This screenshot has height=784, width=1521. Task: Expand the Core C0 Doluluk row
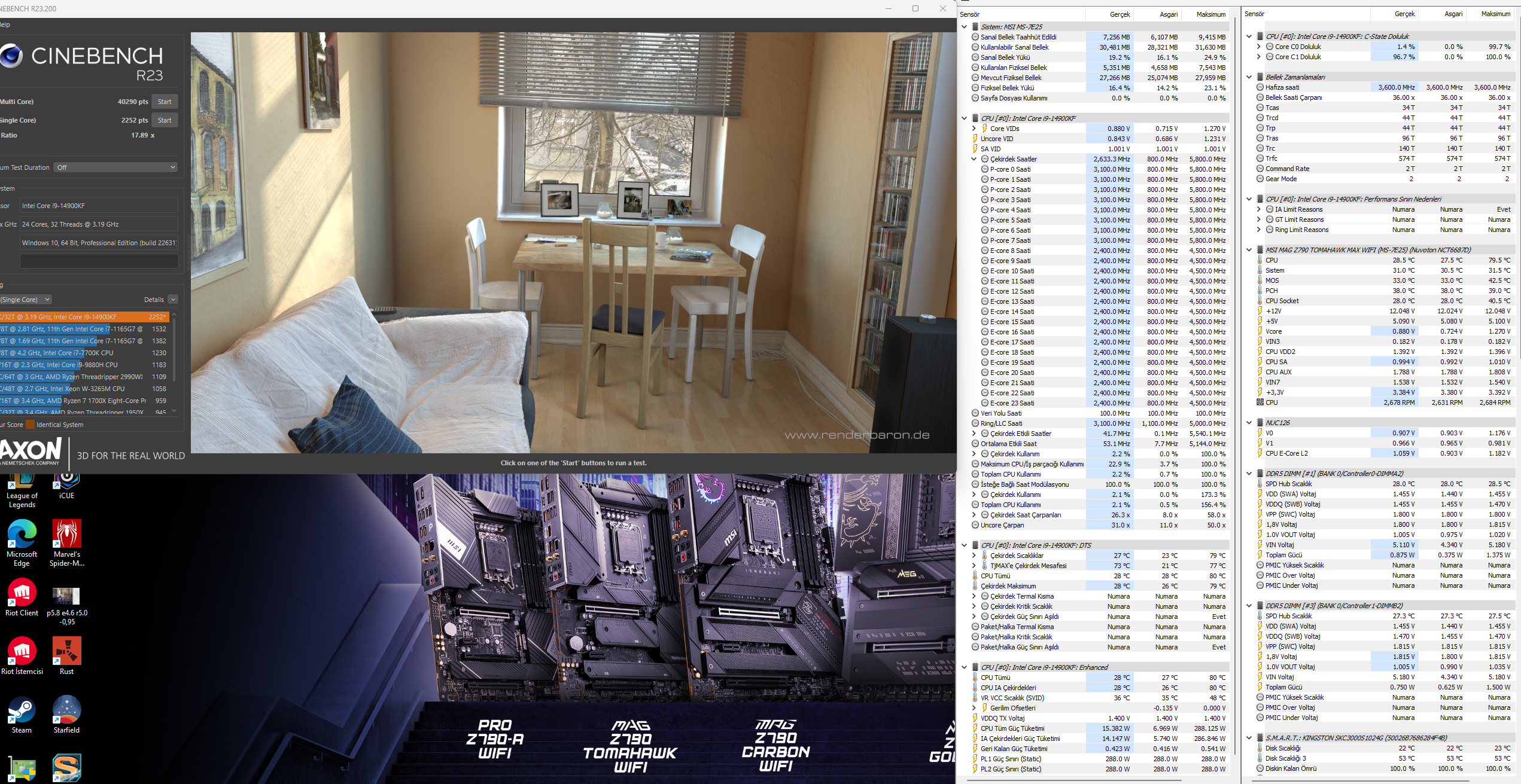point(1258,47)
